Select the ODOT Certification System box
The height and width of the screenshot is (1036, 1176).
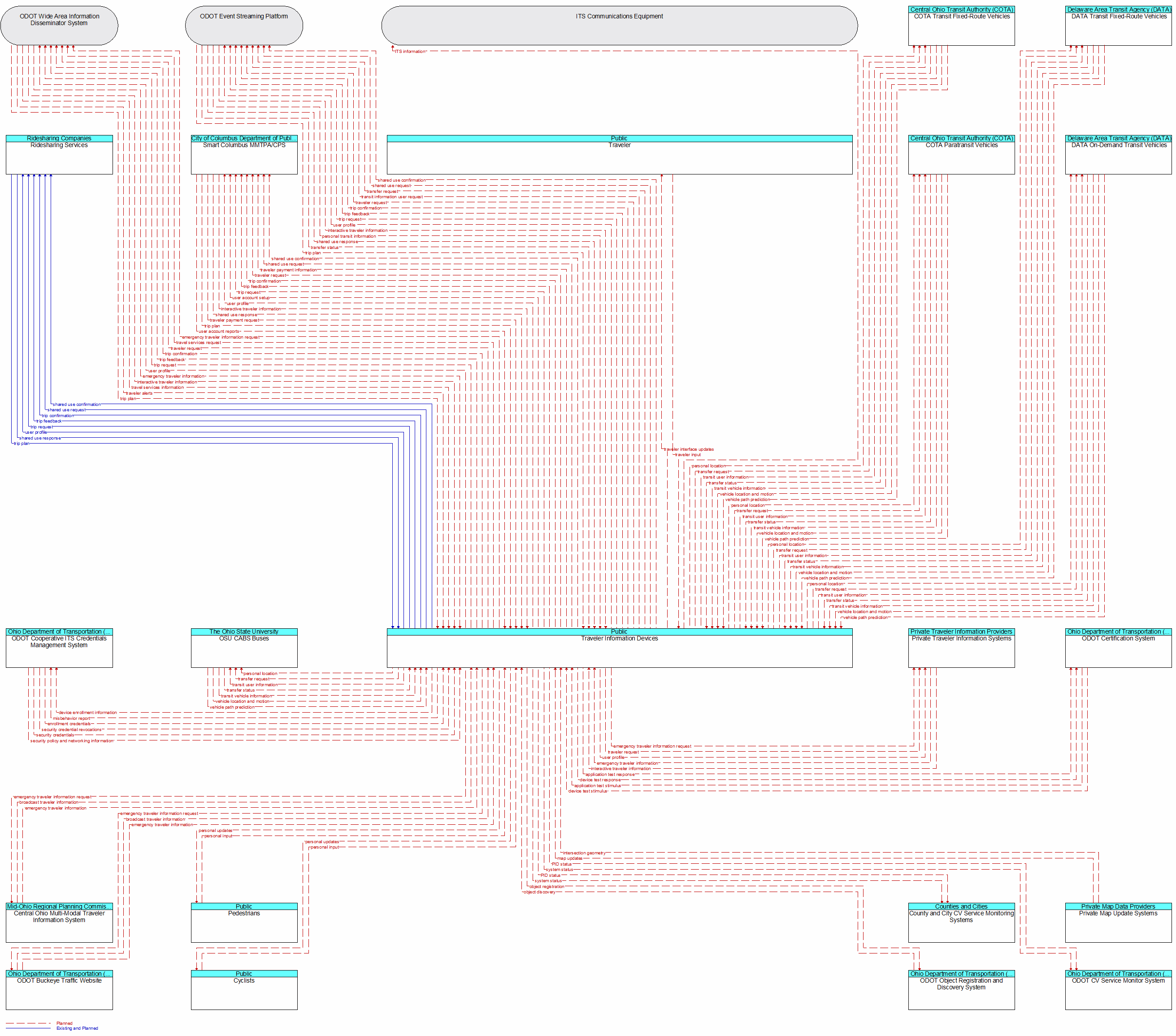(x=1118, y=648)
